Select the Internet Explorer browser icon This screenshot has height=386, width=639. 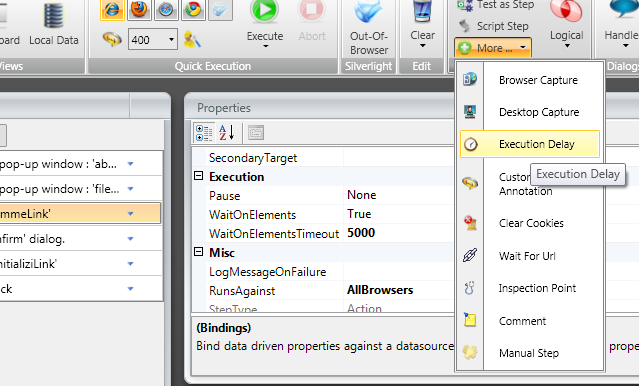pos(112,9)
